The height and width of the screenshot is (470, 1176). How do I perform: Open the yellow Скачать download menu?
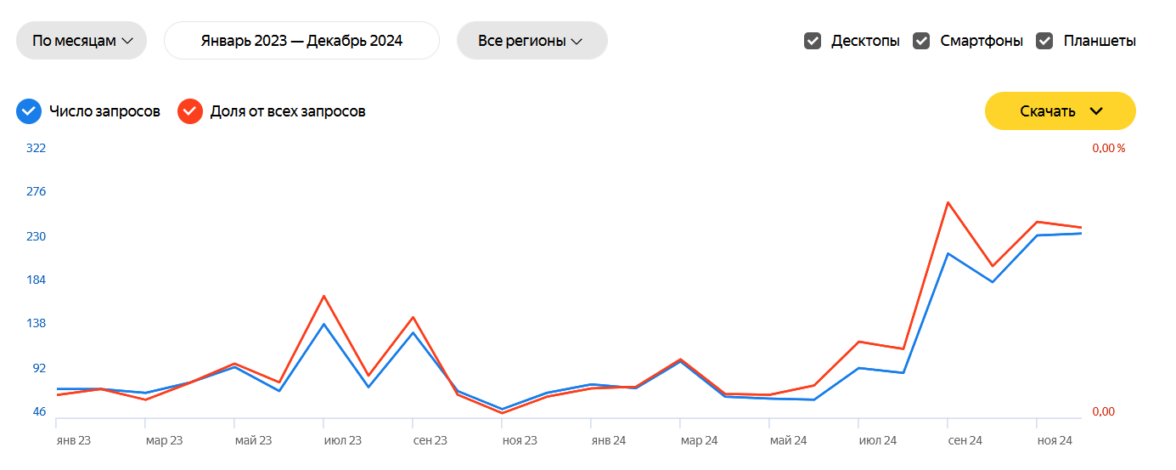[1060, 111]
